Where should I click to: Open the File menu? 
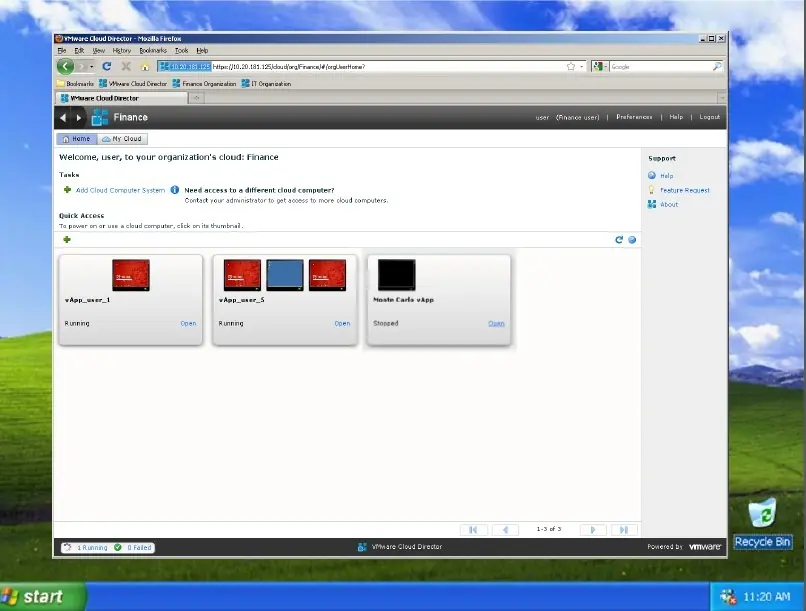pos(62,50)
